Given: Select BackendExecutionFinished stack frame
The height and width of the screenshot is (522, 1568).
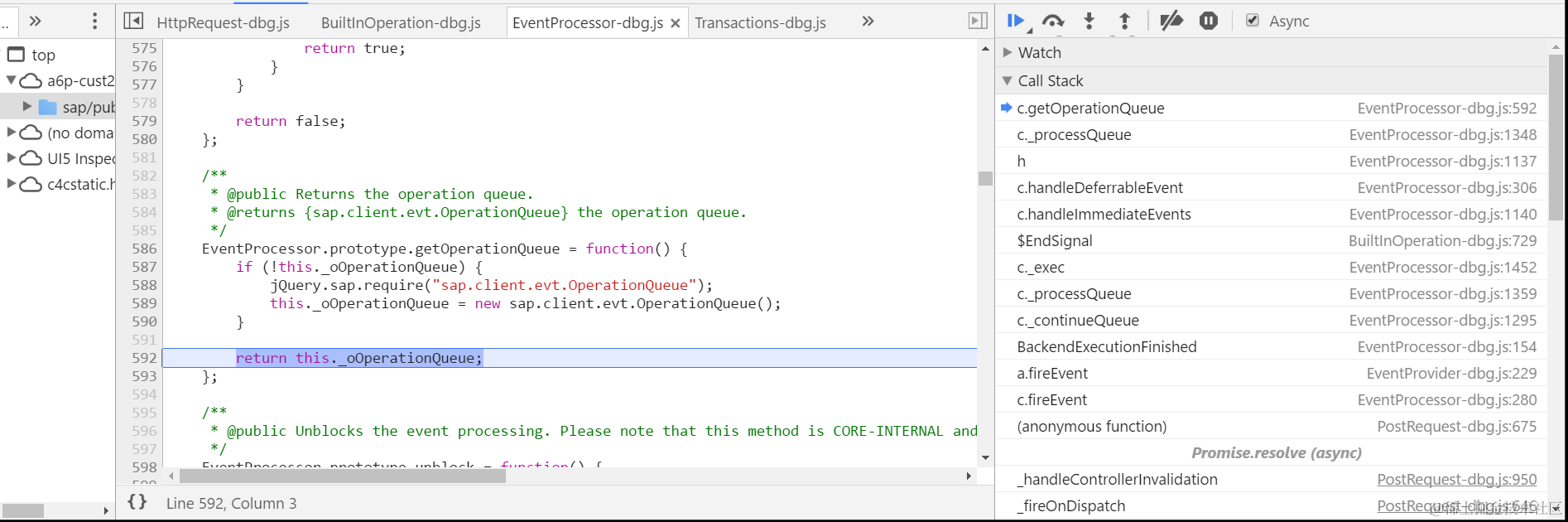Looking at the screenshot, I should point(1271,346).
